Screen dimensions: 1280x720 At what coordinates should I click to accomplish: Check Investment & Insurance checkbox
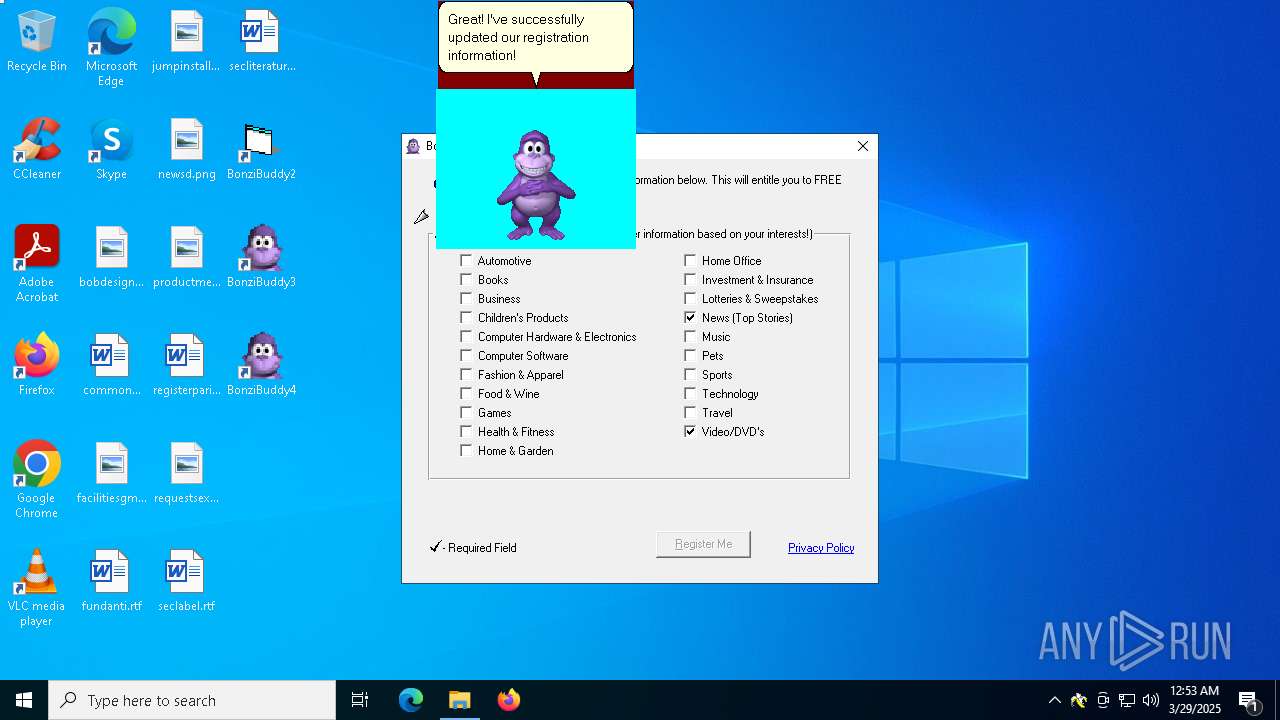(x=690, y=279)
